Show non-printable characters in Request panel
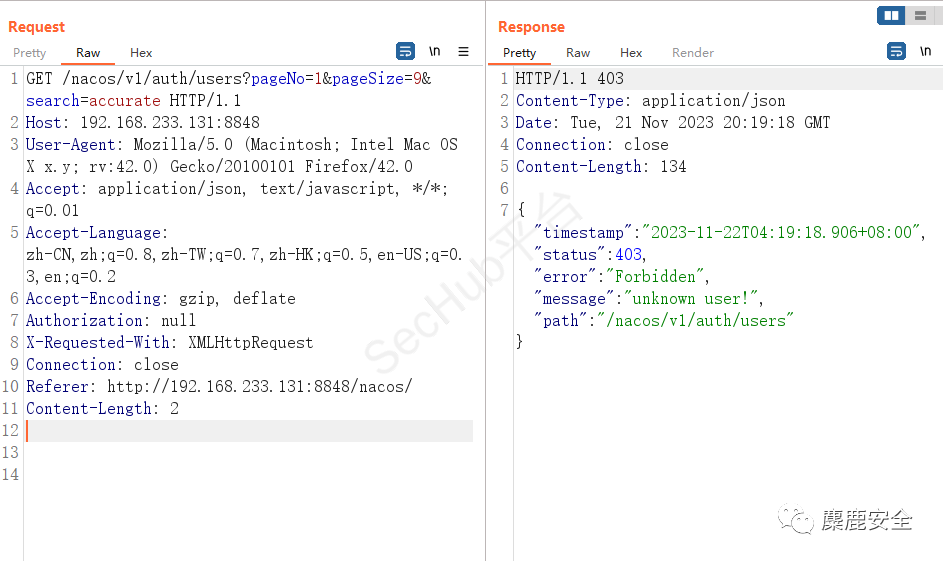 [435, 51]
